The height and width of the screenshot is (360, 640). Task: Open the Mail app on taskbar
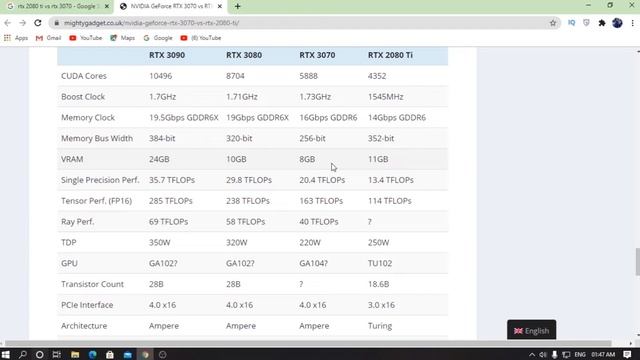[x=128, y=354]
